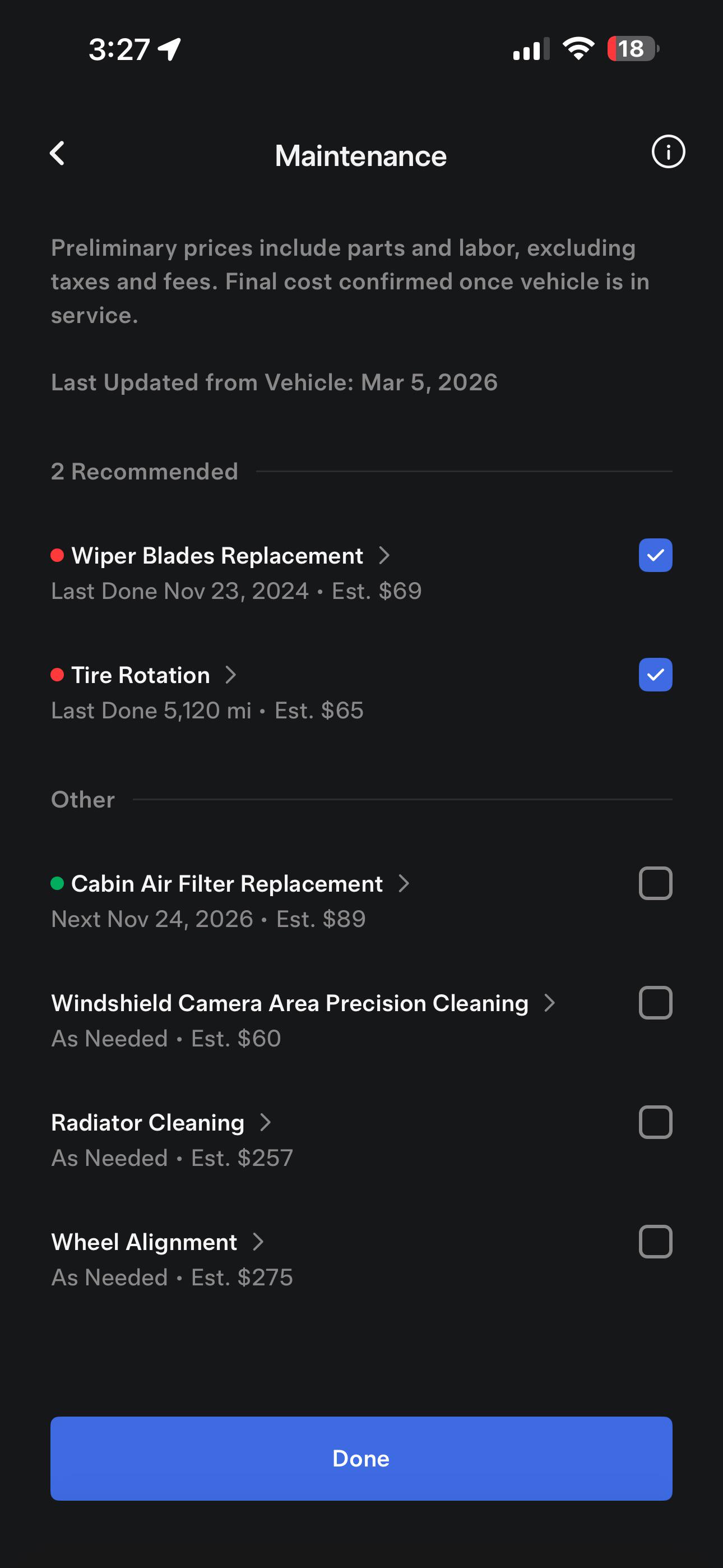The width and height of the screenshot is (723, 1568).
Task: Open Tire Rotation details chevron
Action: pos(231,675)
